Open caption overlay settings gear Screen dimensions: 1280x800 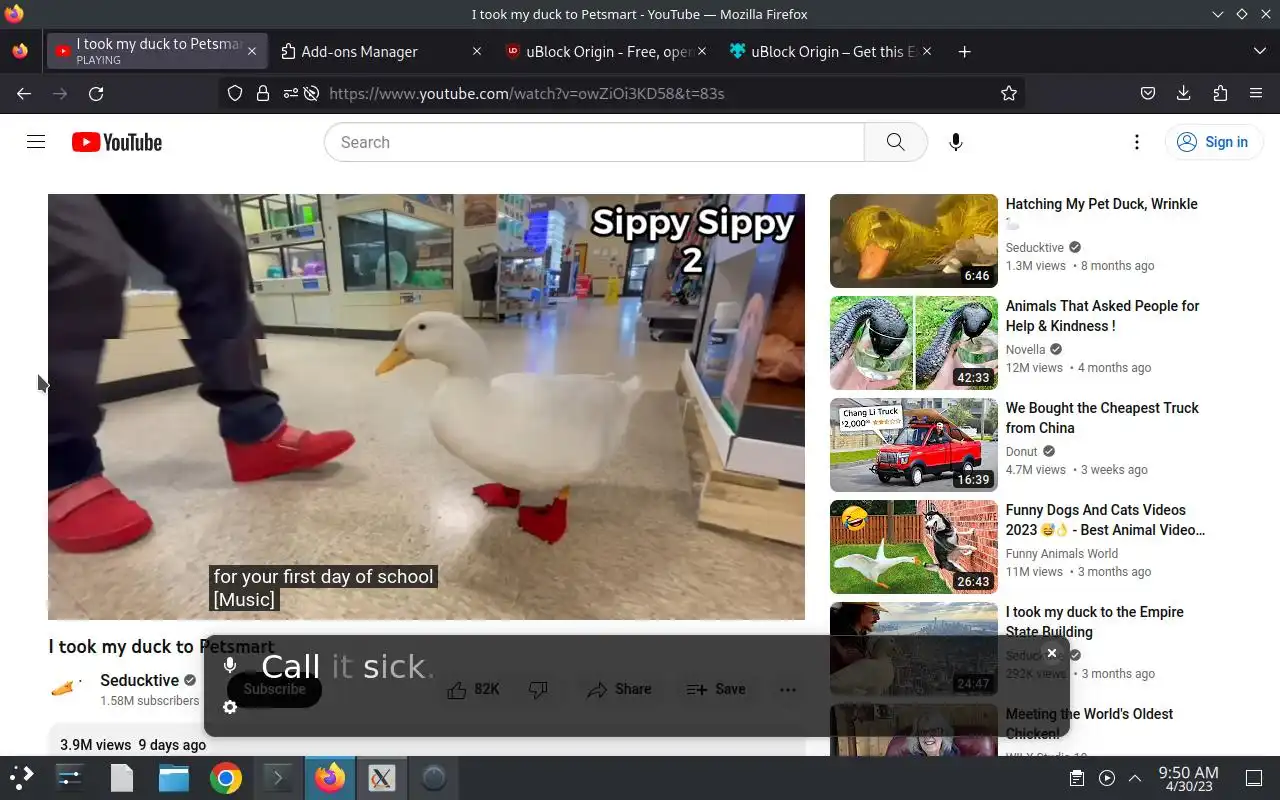click(230, 707)
